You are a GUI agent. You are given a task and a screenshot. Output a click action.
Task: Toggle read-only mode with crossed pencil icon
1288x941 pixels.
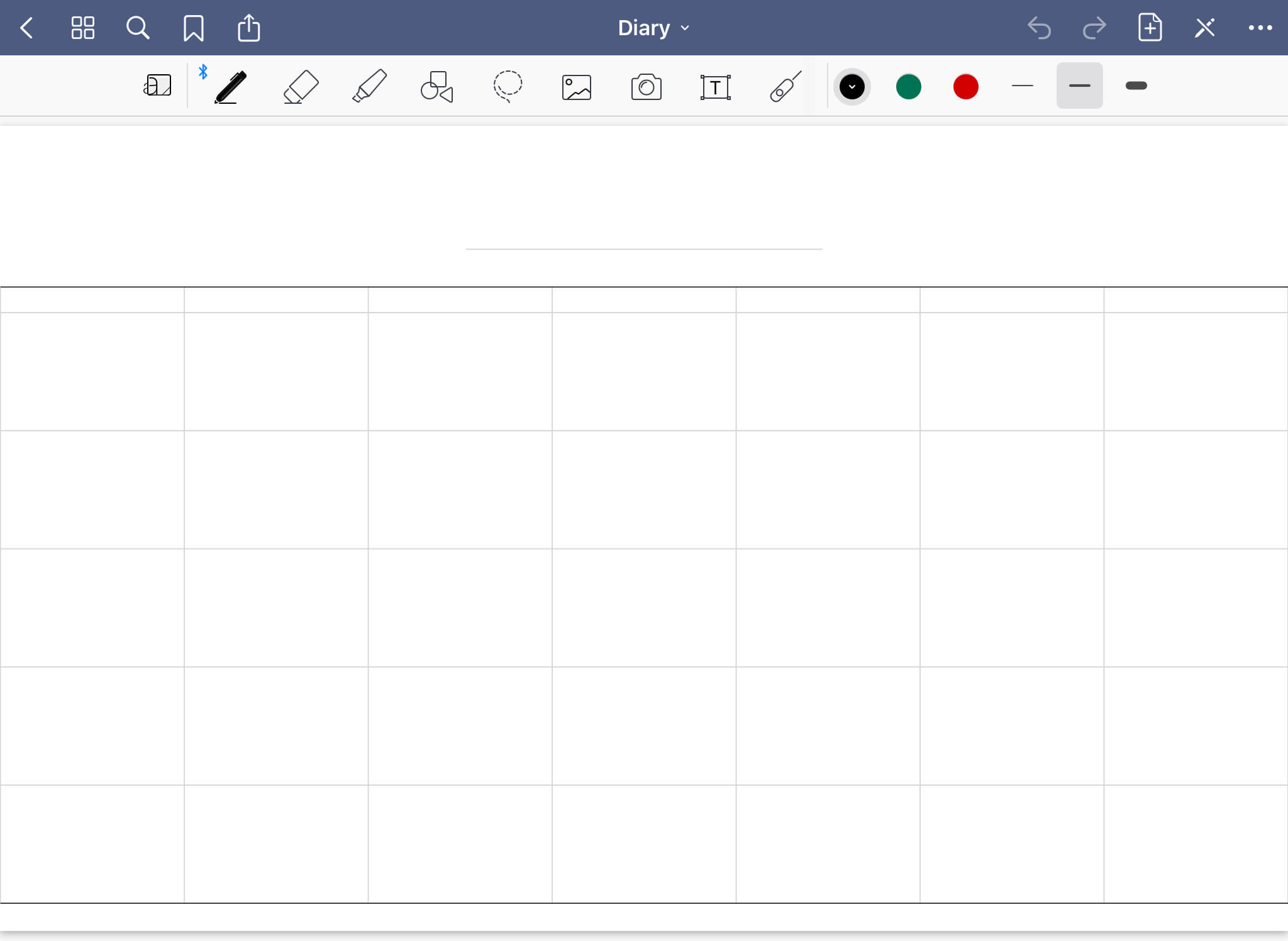pyautogui.click(x=1204, y=28)
